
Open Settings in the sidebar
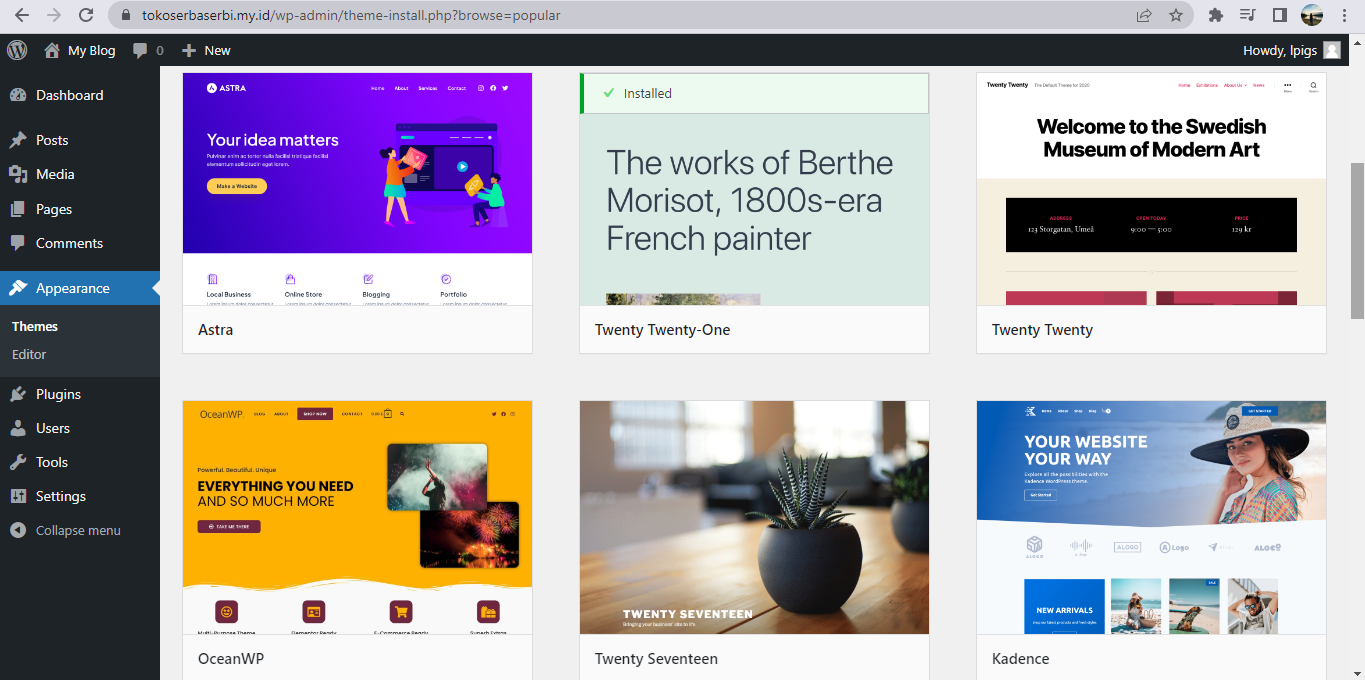pyautogui.click(x=80, y=496)
